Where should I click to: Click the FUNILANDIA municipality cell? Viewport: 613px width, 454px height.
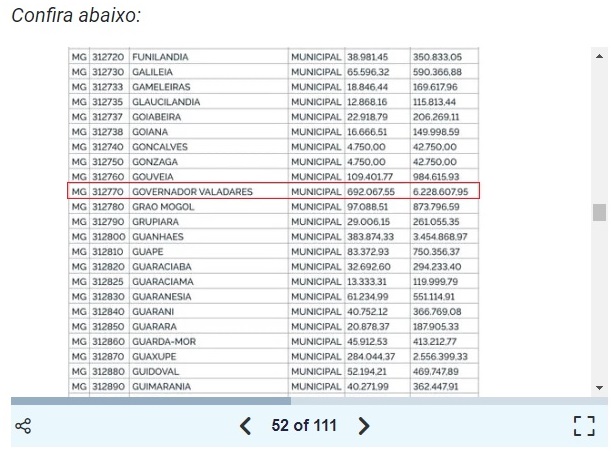coord(160,57)
